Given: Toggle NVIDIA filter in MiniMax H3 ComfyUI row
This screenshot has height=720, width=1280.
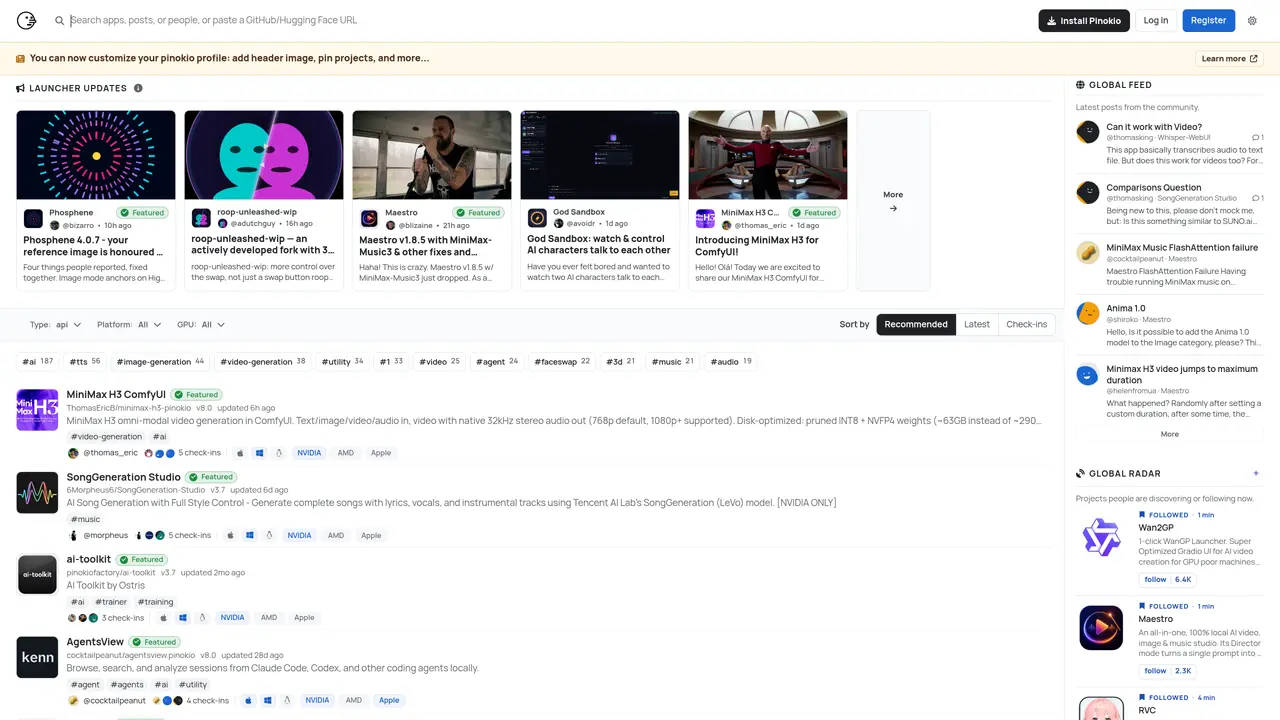Looking at the screenshot, I should coord(309,453).
